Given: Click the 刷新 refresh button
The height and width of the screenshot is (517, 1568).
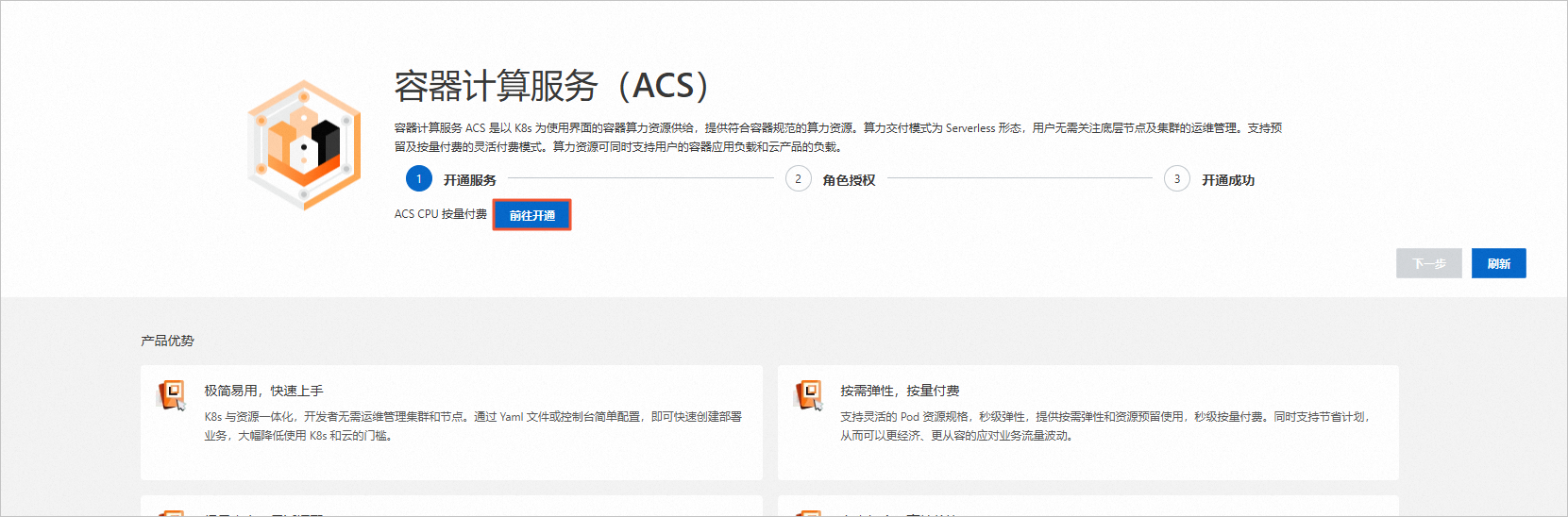Looking at the screenshot, I should click(1498, 263).
